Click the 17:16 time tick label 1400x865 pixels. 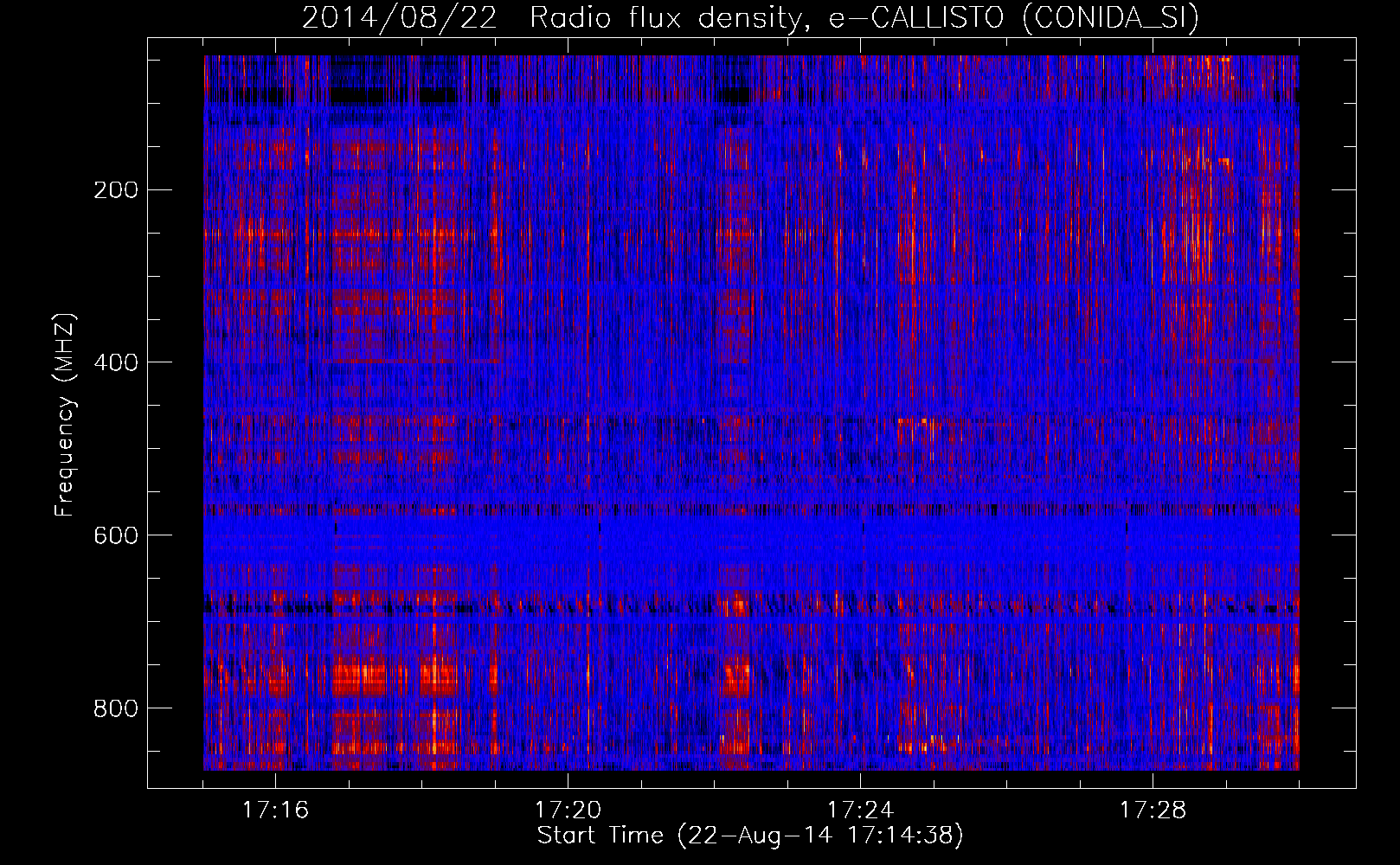[x=275, y=811]
